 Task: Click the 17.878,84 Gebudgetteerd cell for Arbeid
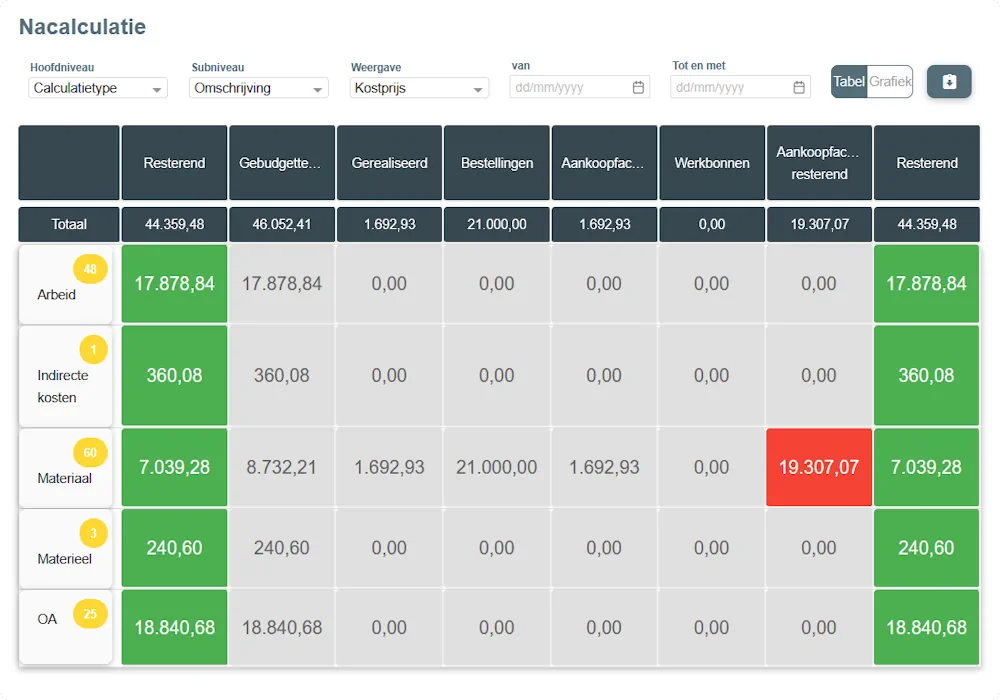pos(282,284)
